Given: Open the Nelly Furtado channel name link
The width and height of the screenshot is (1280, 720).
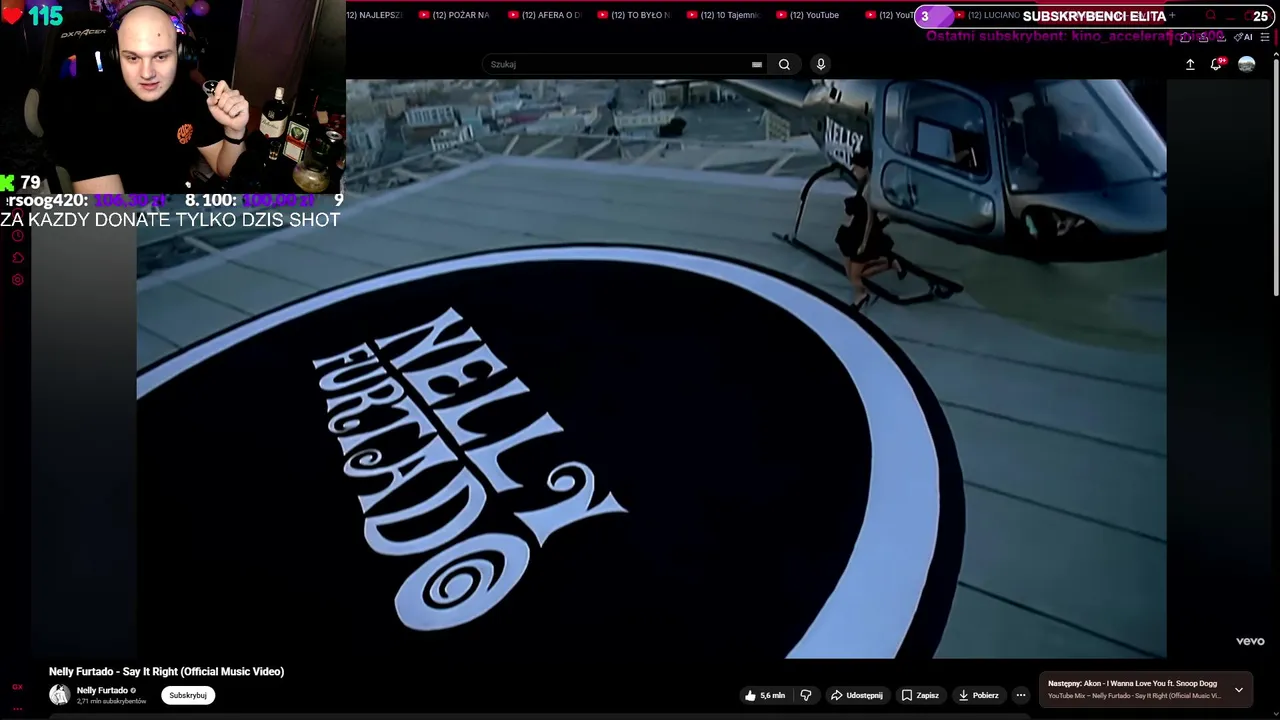Looking at the screenshot, I should point(102,690).
